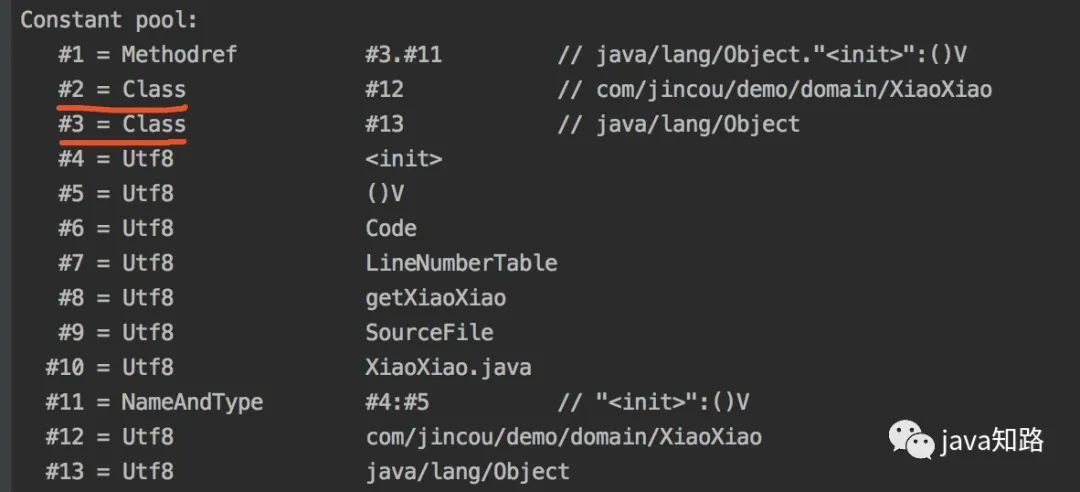1080x492 pixels.
Task: Click the underlined '#3 = Class' entry
Action: pyautogui.click(x=122, y=124)
